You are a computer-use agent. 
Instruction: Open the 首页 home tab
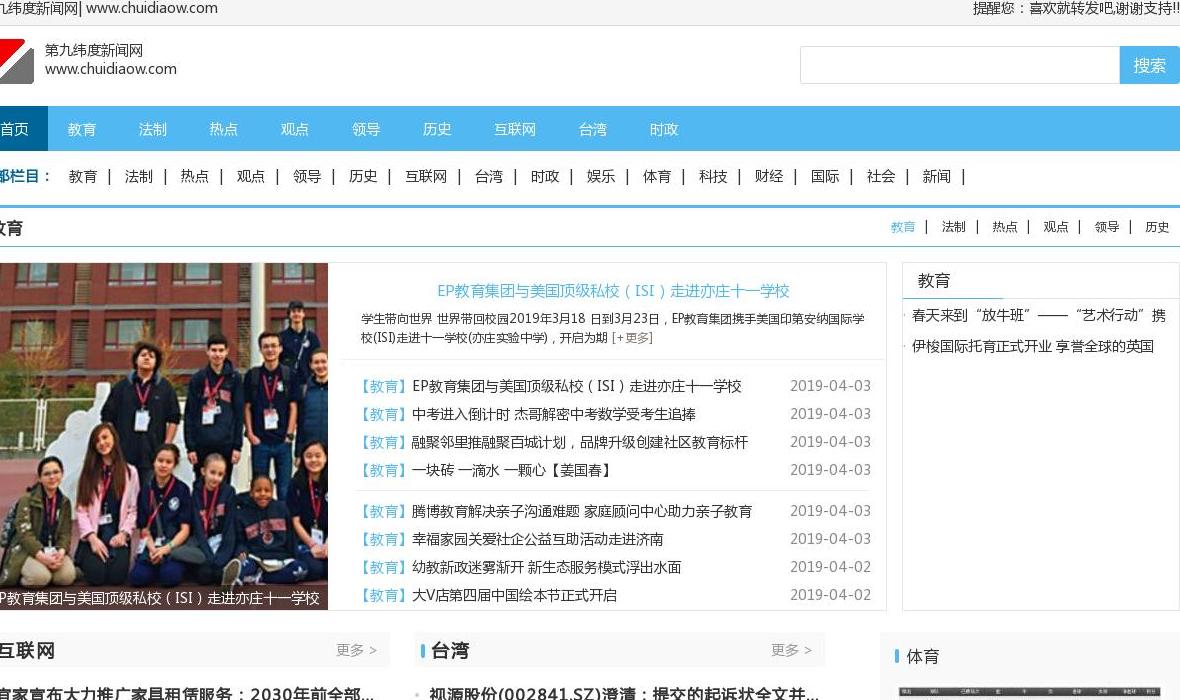[23, 129]
